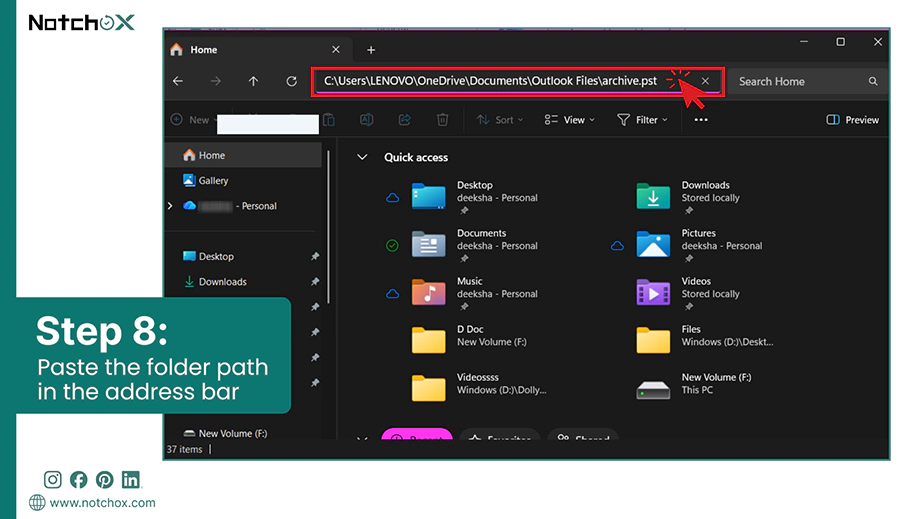Open the Files folder icon
This screenshot has width=922, height=519.
653,340
